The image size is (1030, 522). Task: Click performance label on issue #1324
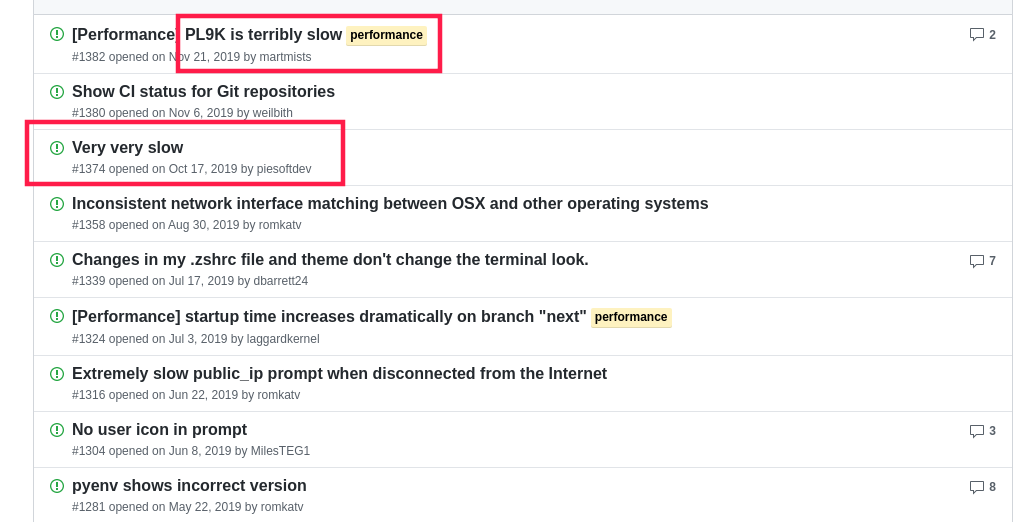(x=631, y=317)
